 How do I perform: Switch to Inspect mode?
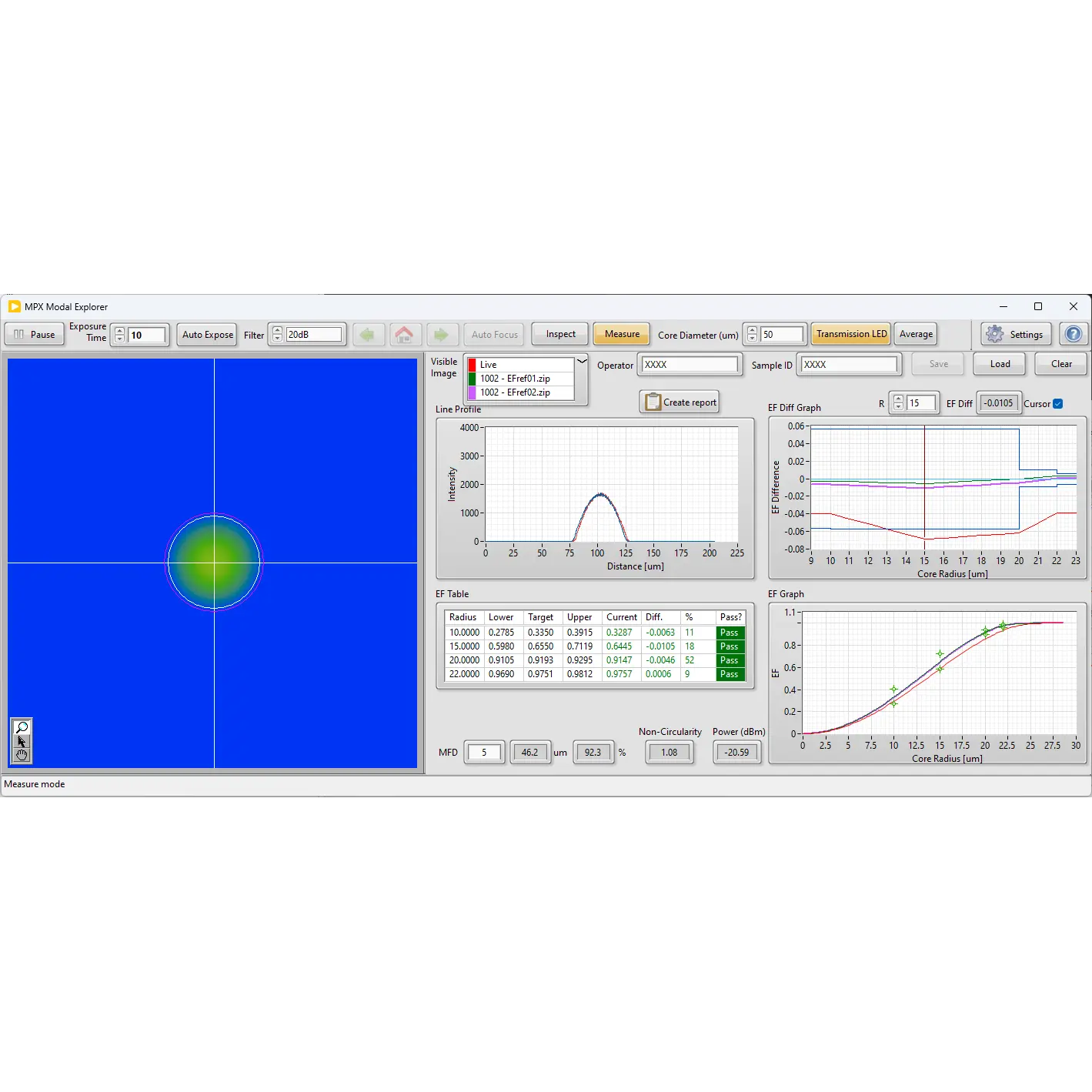pyautogui.click(x=560, y=334)
